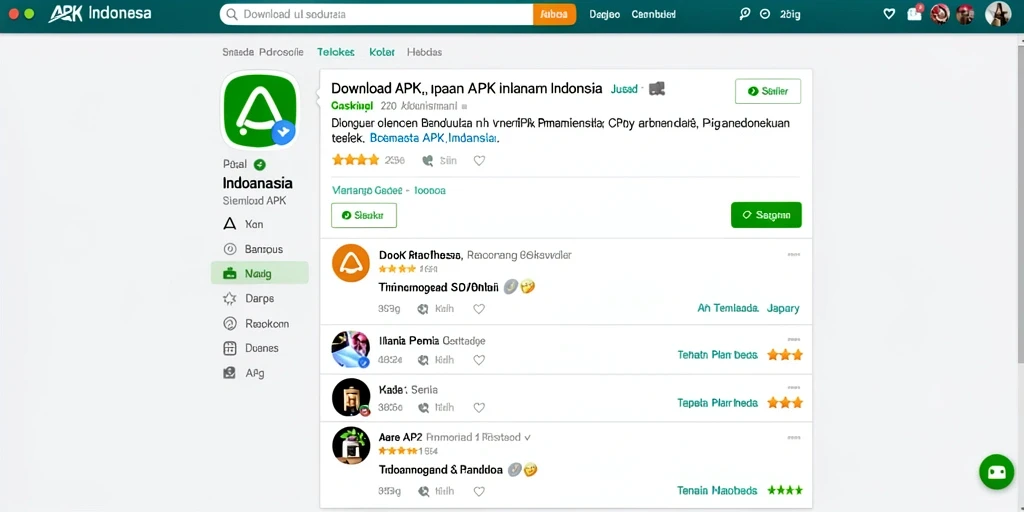Click the truck icon next to Jusad
Image resolution: width=1024 pixels, height=512 pixels.
(x=656, y=89)
